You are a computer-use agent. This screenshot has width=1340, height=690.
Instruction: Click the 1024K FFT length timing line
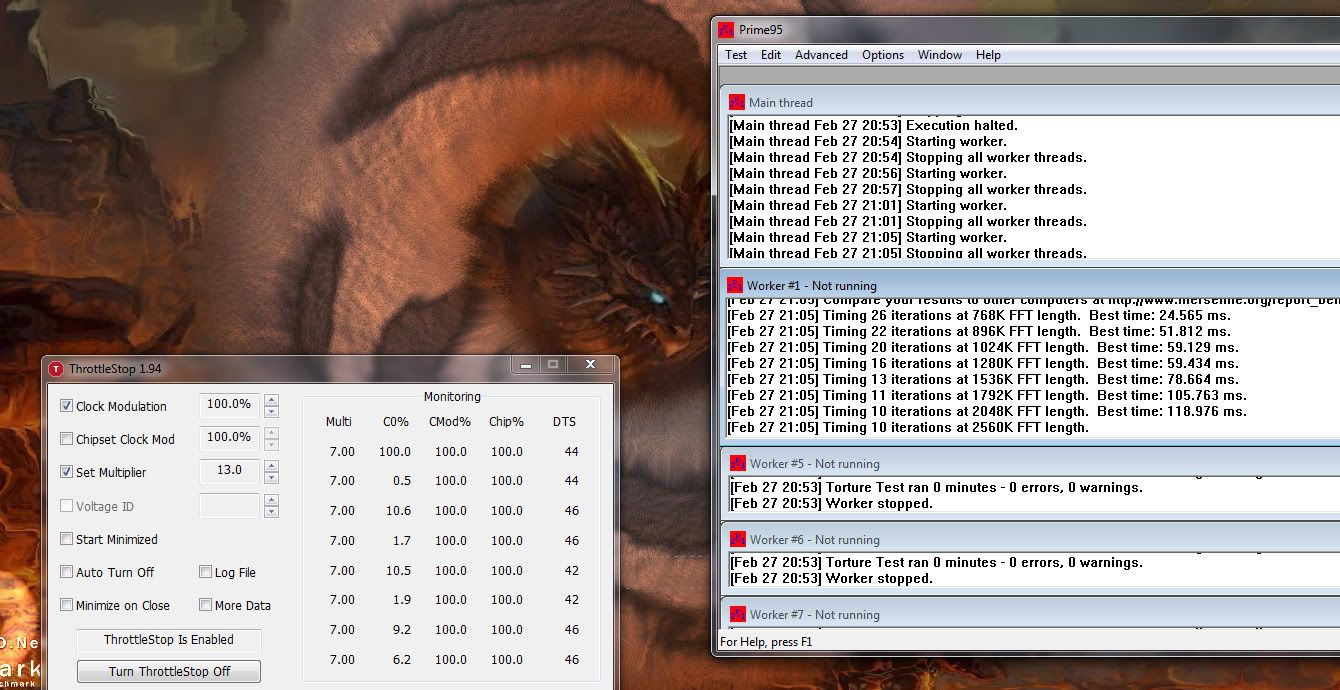[x=983, y=347]
